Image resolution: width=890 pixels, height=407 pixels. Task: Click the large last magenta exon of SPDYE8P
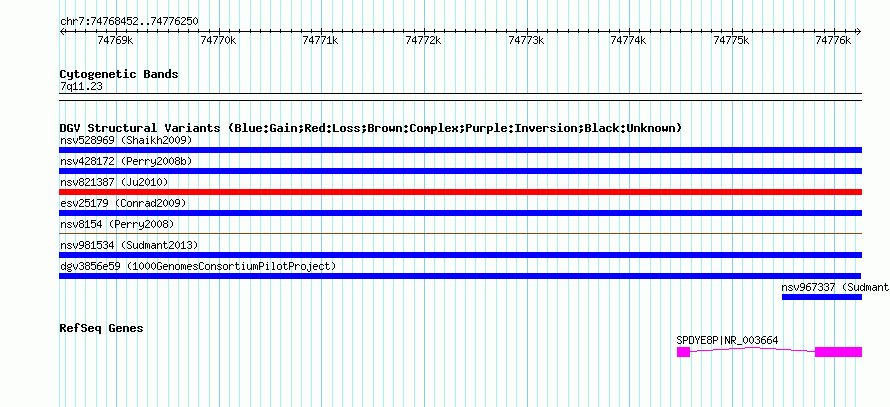838,352
